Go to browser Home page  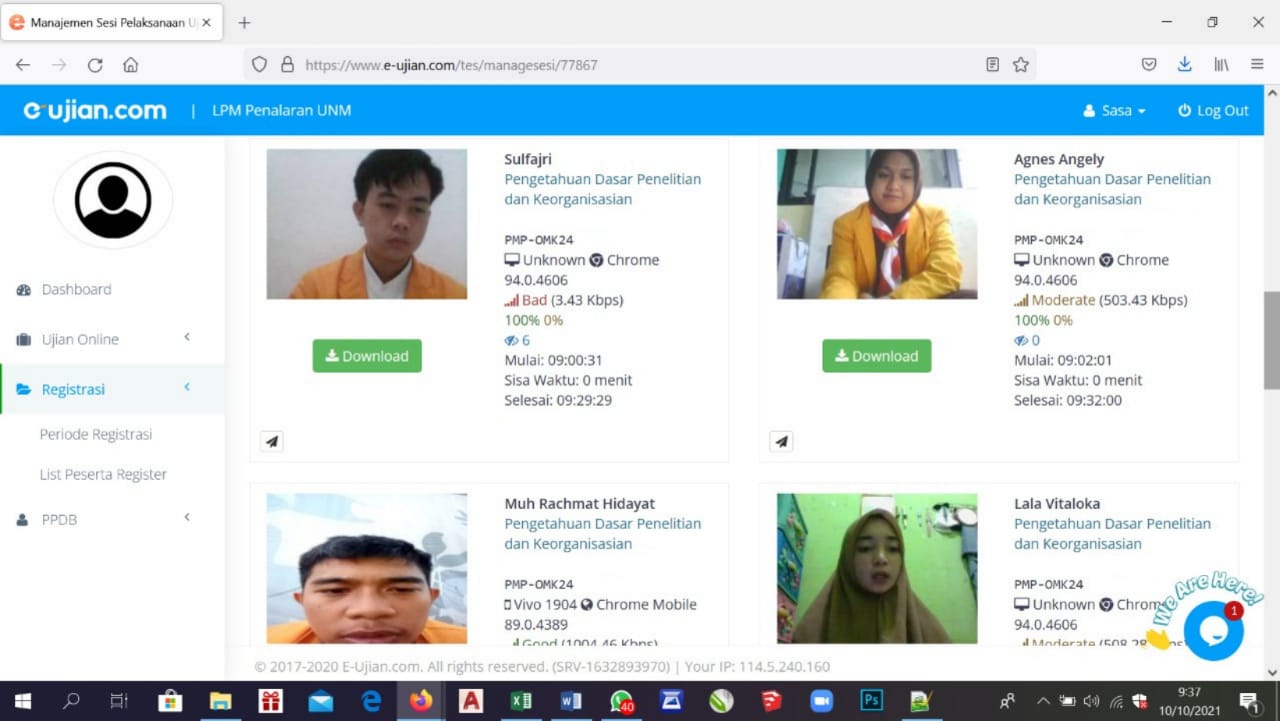pyautogui.click(x=130, y=65)
